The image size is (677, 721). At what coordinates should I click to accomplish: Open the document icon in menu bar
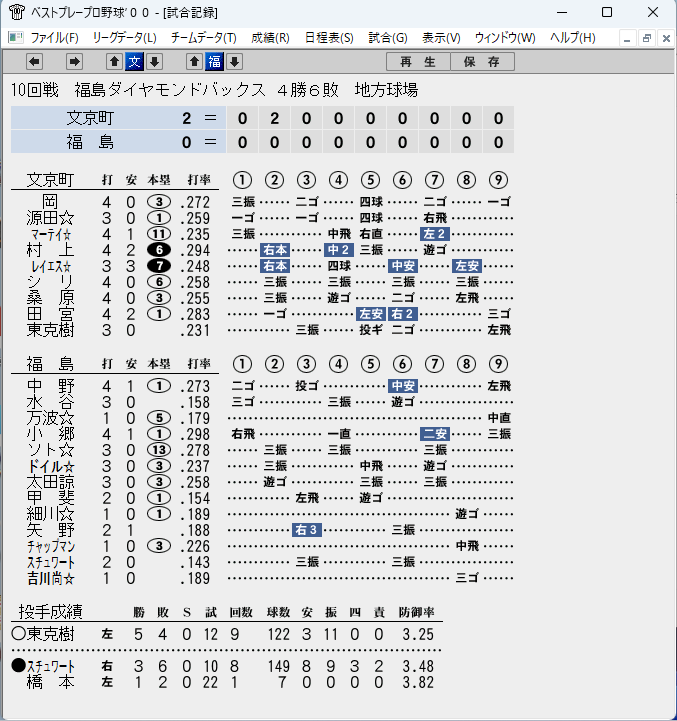(16, 38)
